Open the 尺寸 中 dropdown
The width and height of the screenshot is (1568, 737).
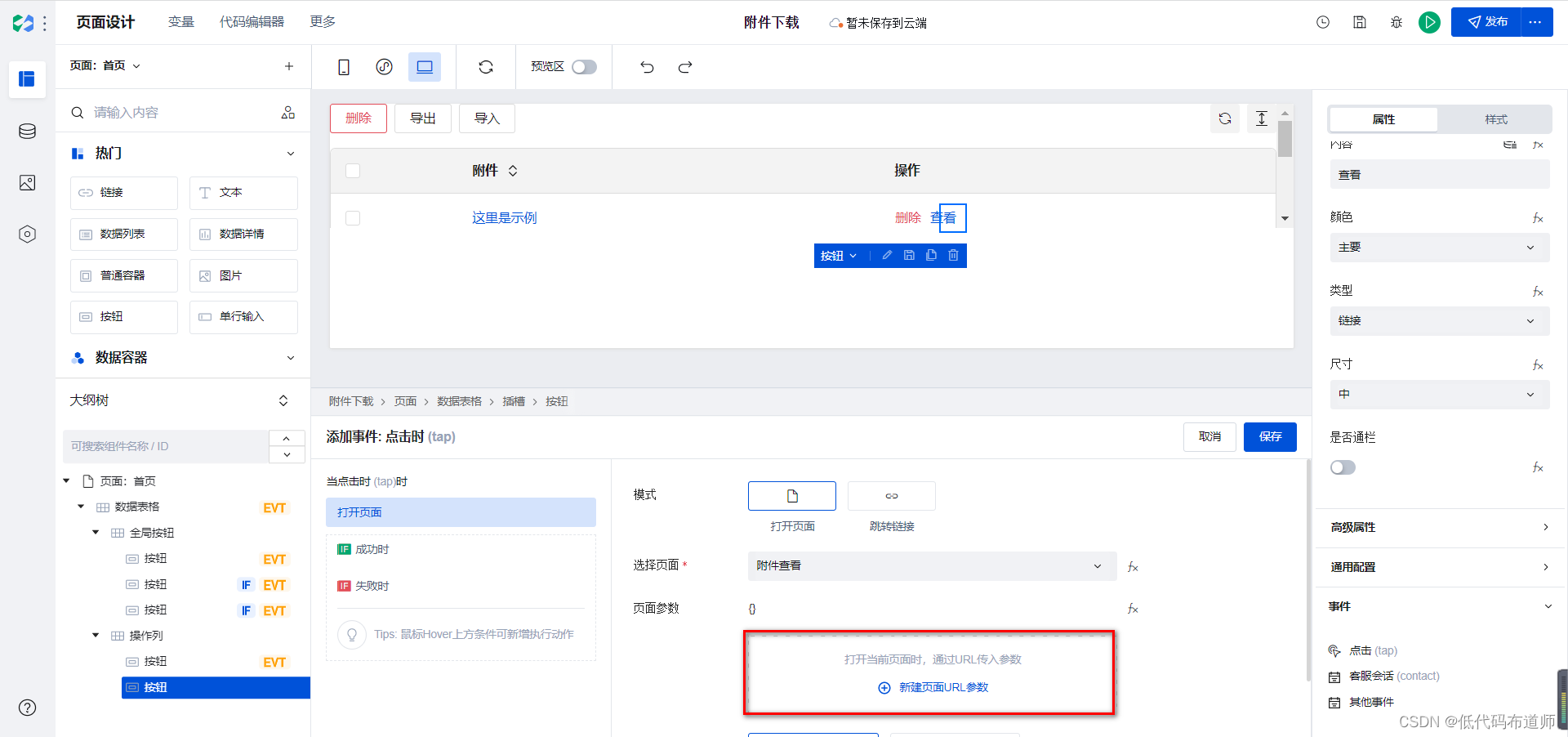click(1440, 395)
